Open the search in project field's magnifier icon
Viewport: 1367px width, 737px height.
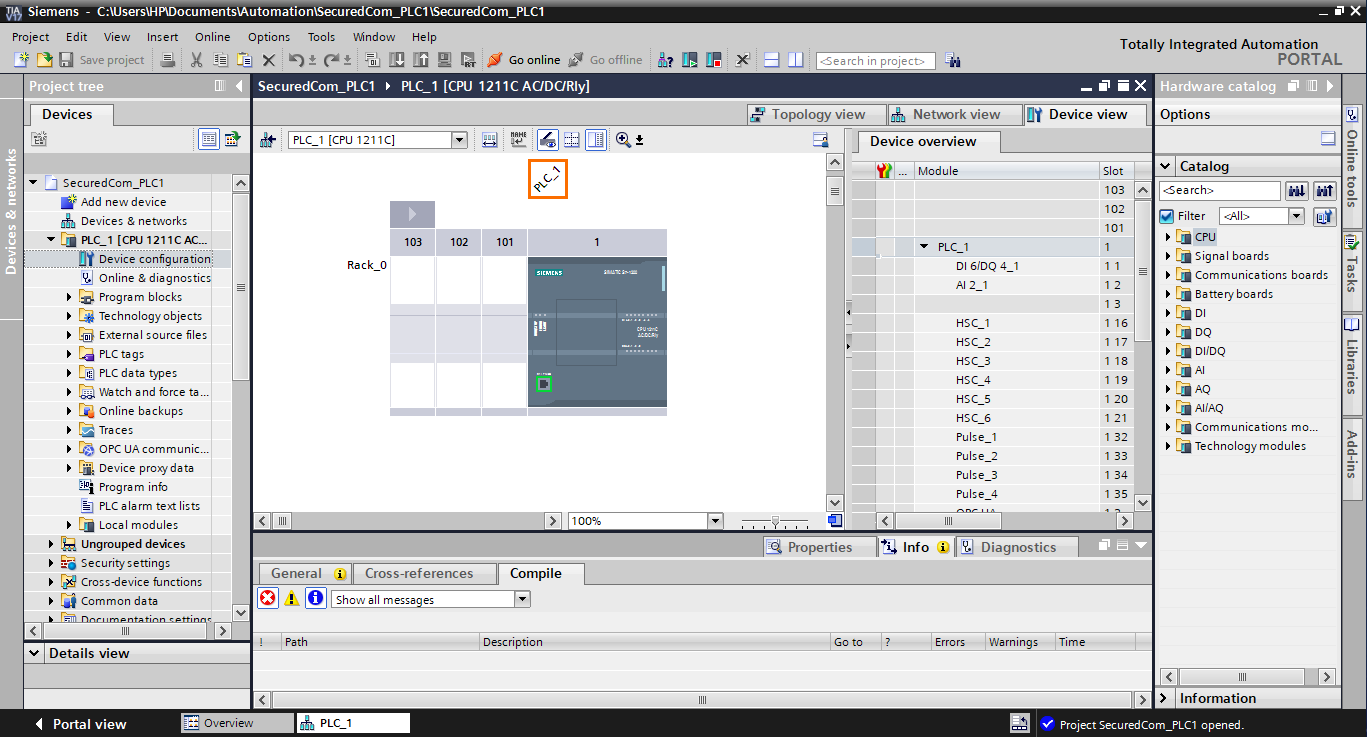pos(952,60)
